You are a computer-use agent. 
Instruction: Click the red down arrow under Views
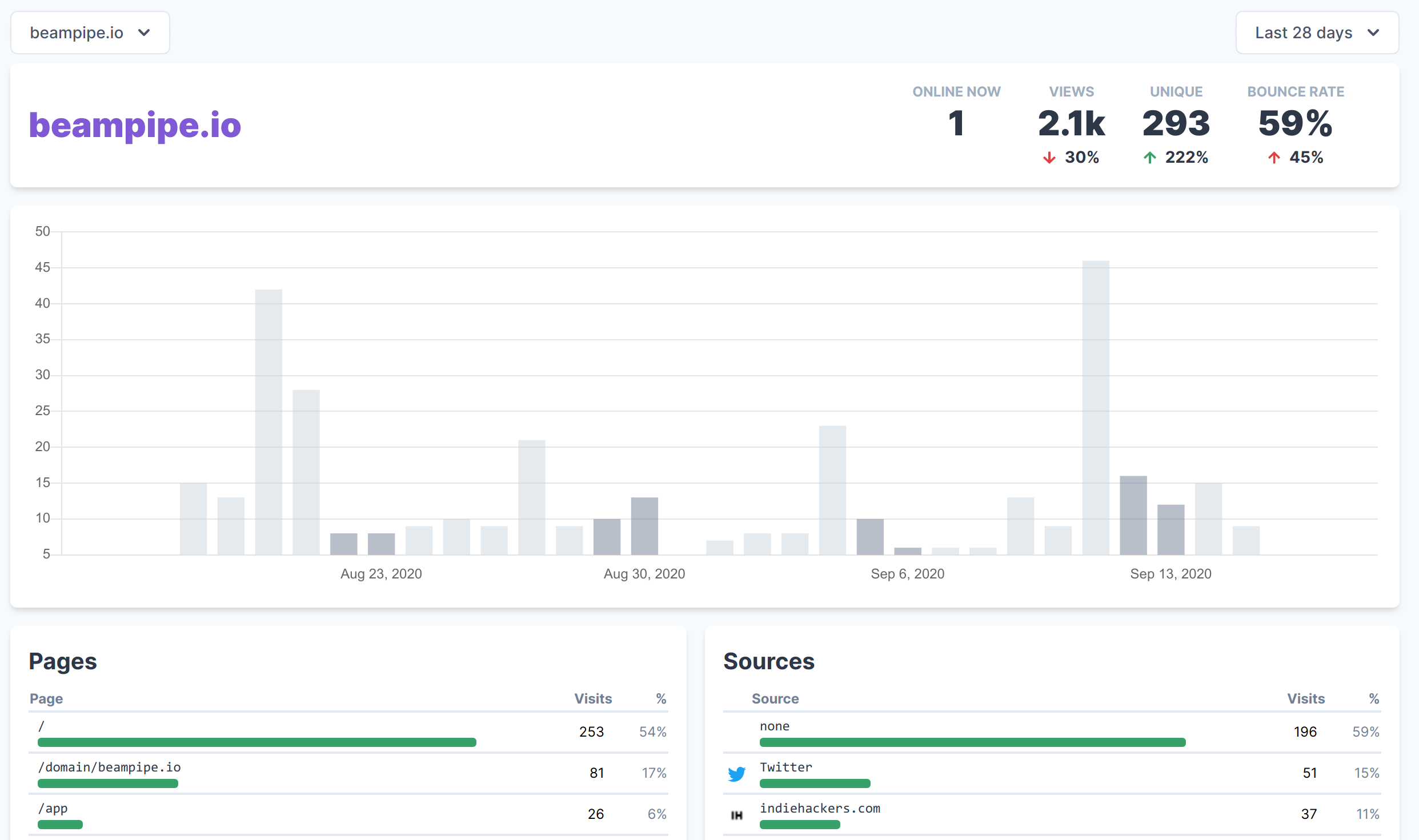click(1049, 158)
